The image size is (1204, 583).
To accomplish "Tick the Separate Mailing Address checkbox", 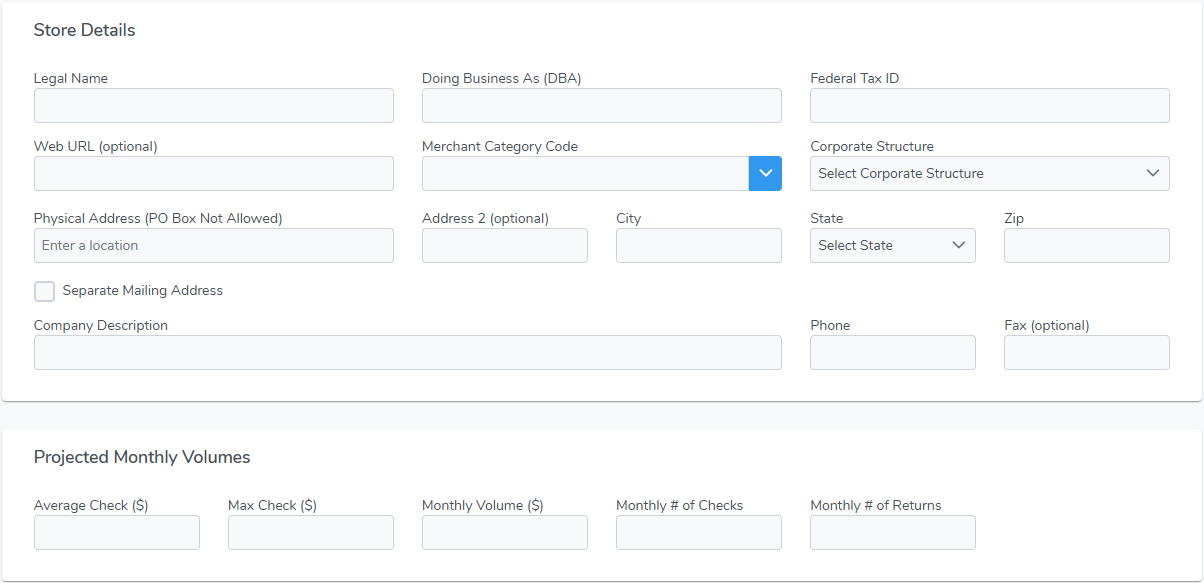I will [44, 291].
